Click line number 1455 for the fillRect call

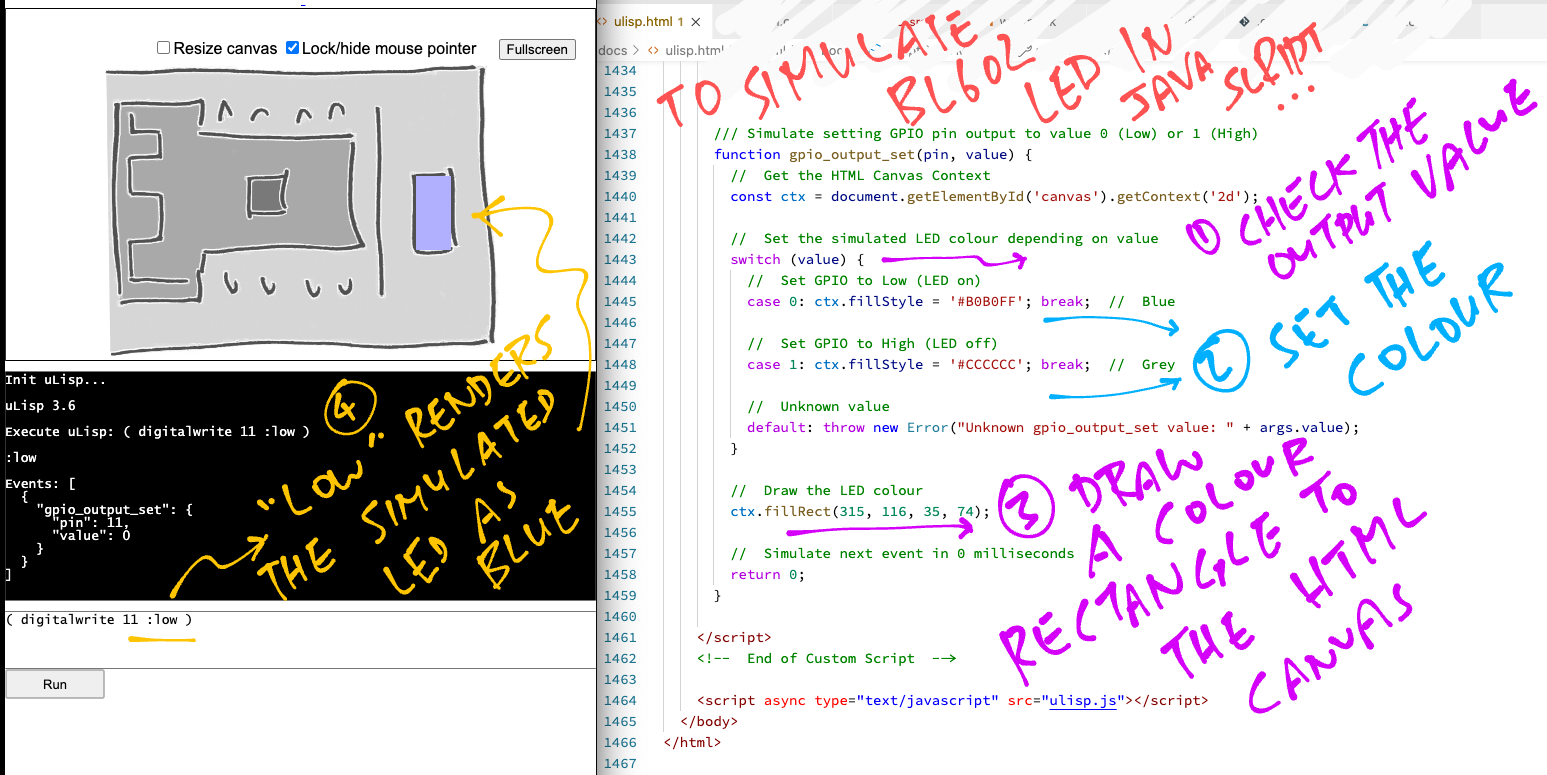620,511
